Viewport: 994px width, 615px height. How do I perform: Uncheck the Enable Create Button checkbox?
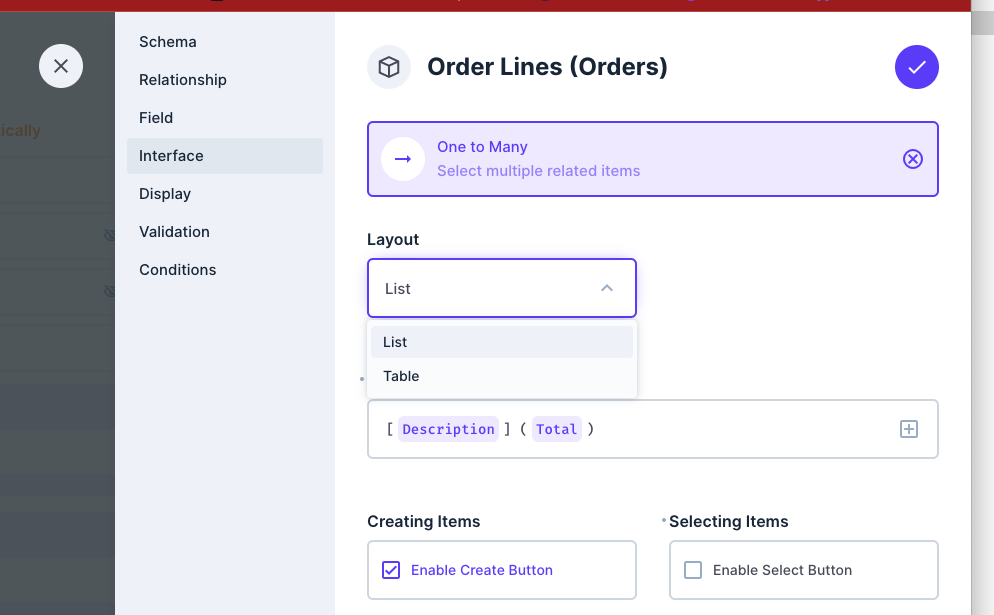(x=390, y=570)
